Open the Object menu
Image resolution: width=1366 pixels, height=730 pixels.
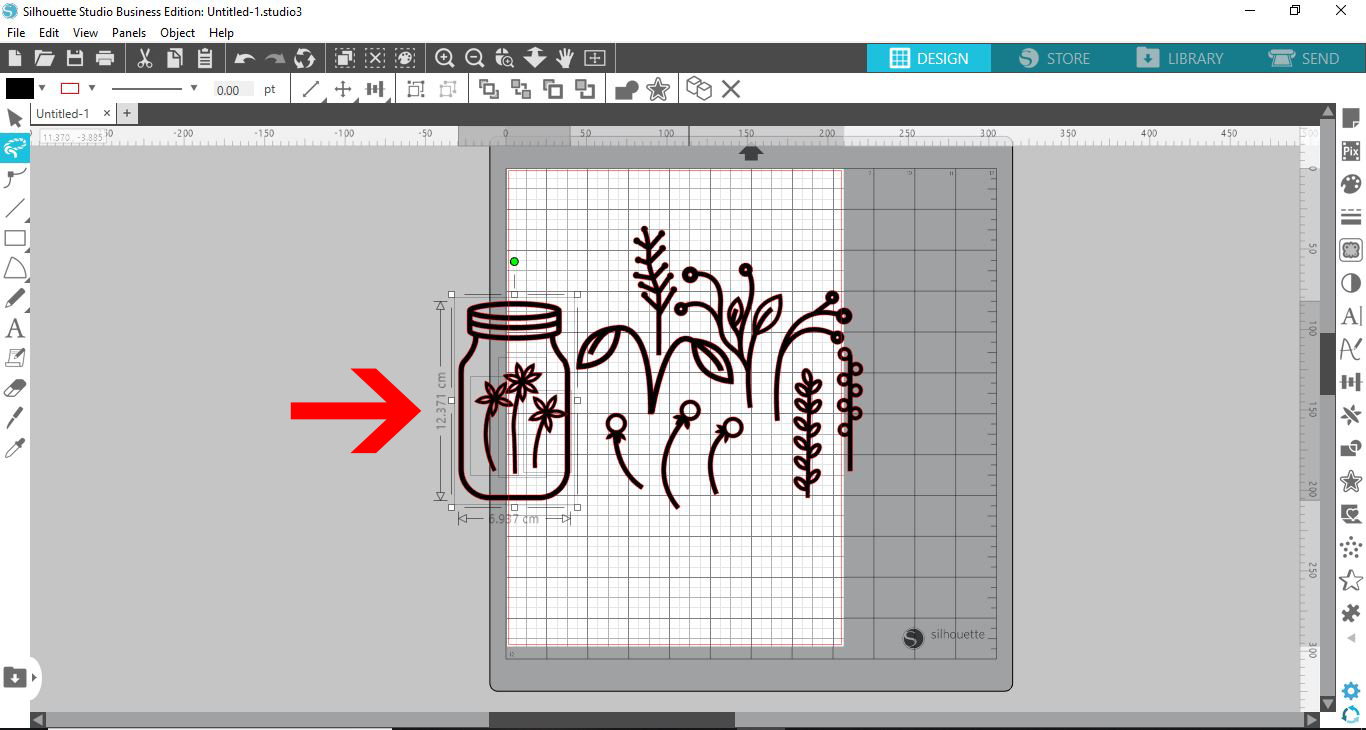pyautogui.click(x=177, y=33)
